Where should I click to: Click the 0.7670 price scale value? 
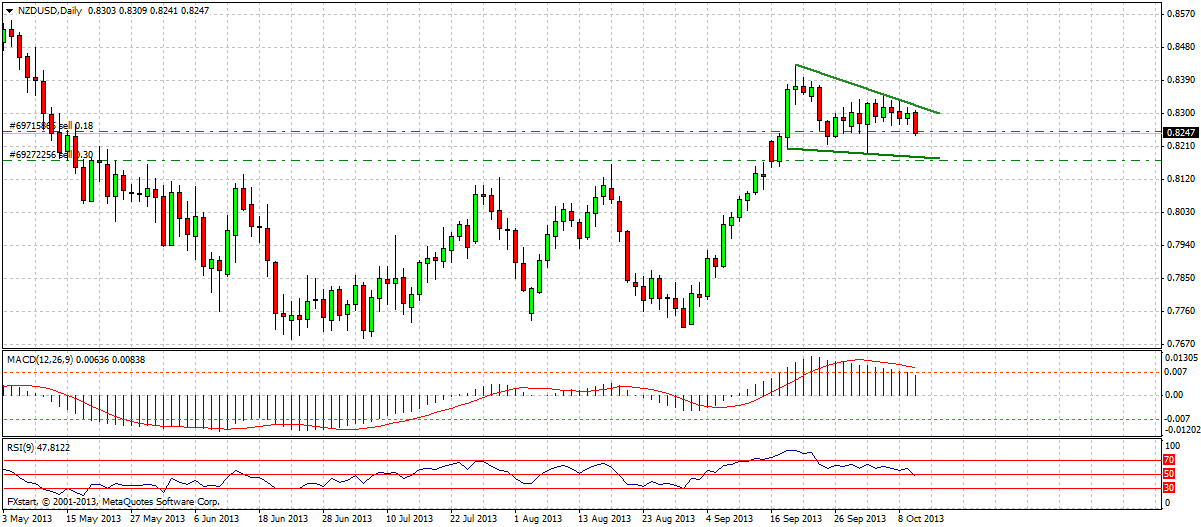(x=1179, y=343)
